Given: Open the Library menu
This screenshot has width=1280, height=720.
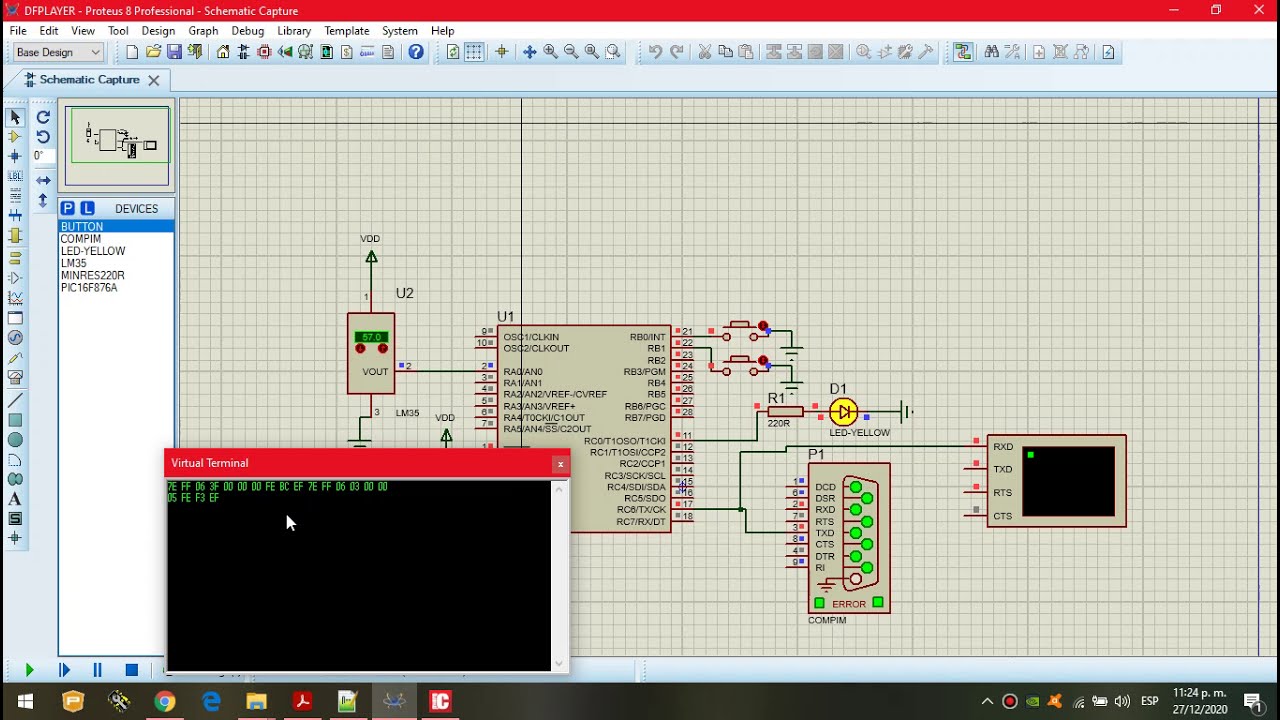Looking at the screenshot, I should tap(294, 31).
